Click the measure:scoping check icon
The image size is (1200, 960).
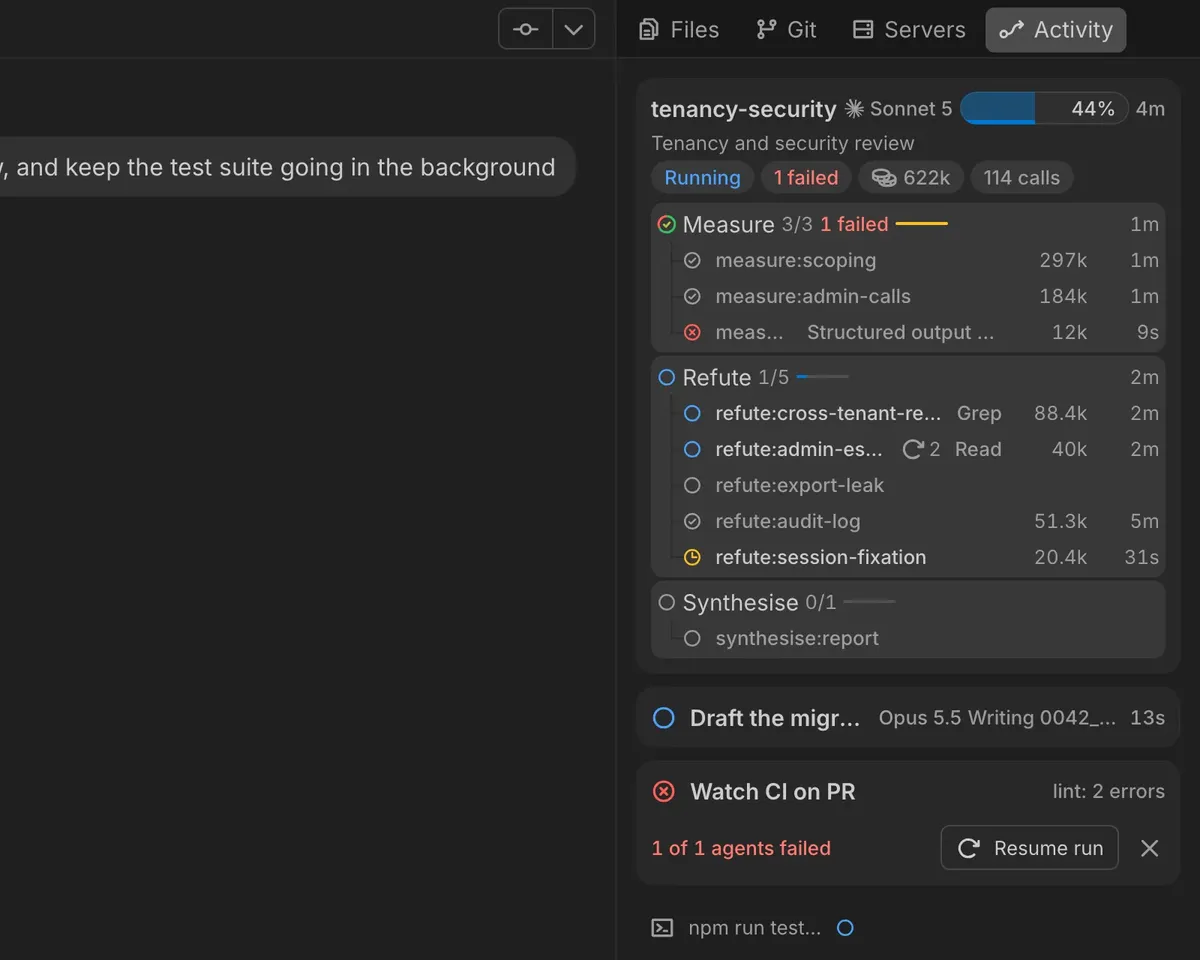click(692, 260)
